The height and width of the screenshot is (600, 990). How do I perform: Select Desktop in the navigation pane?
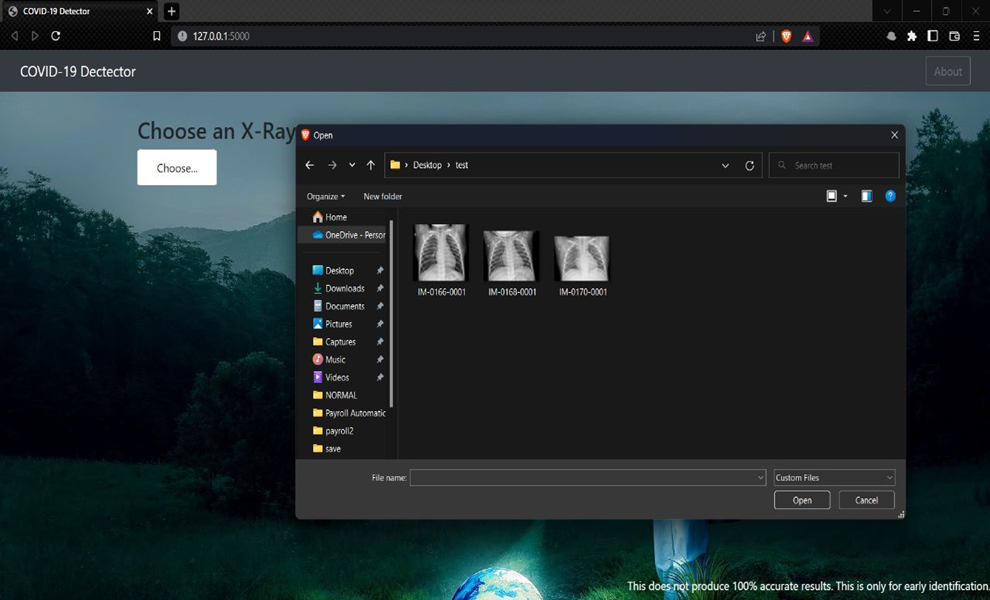point(333,270)
